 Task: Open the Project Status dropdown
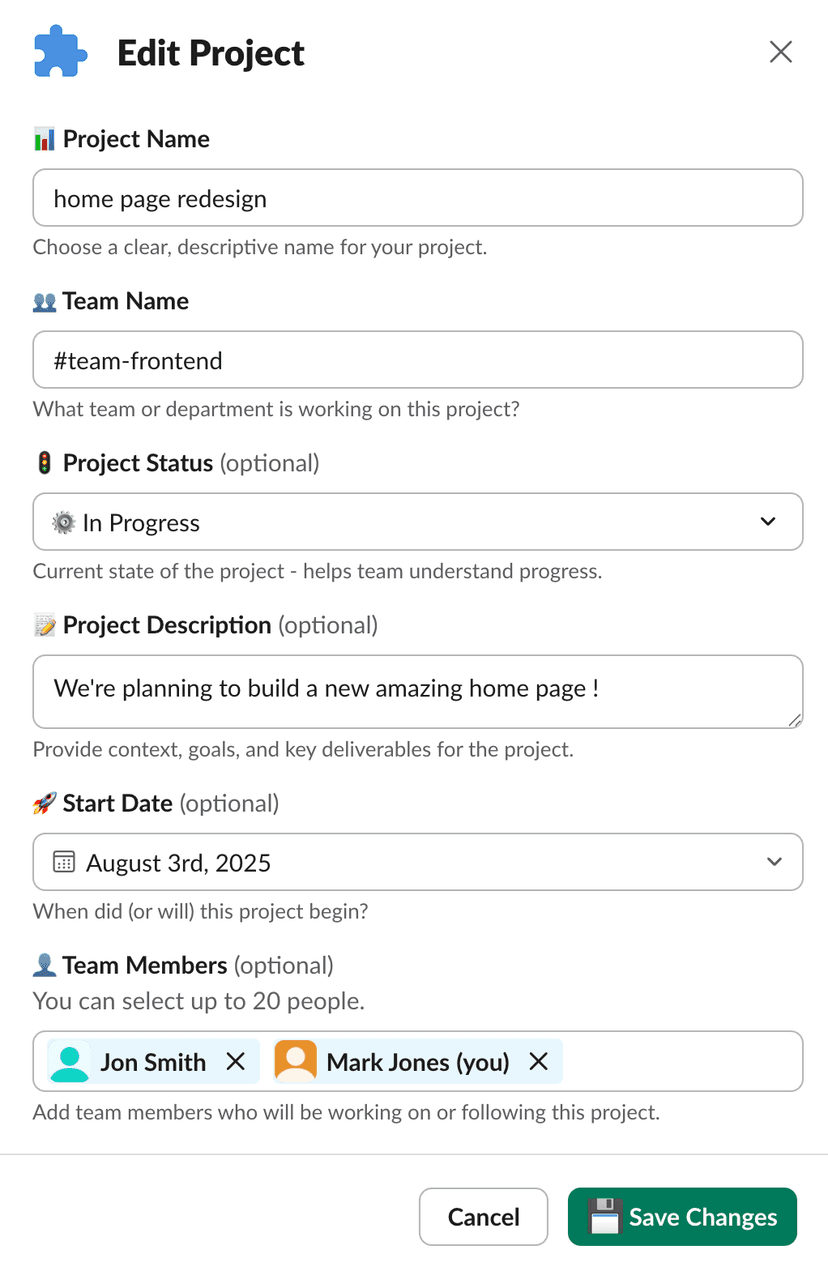tap(768, 522)
